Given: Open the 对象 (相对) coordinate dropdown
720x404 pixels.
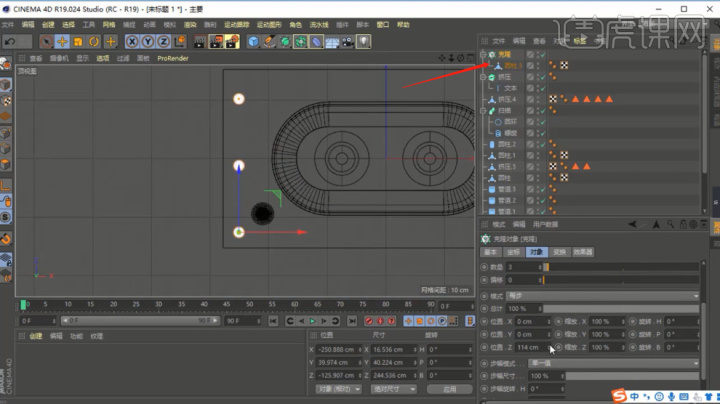Looking at the screenshot, I should point(337,389).
